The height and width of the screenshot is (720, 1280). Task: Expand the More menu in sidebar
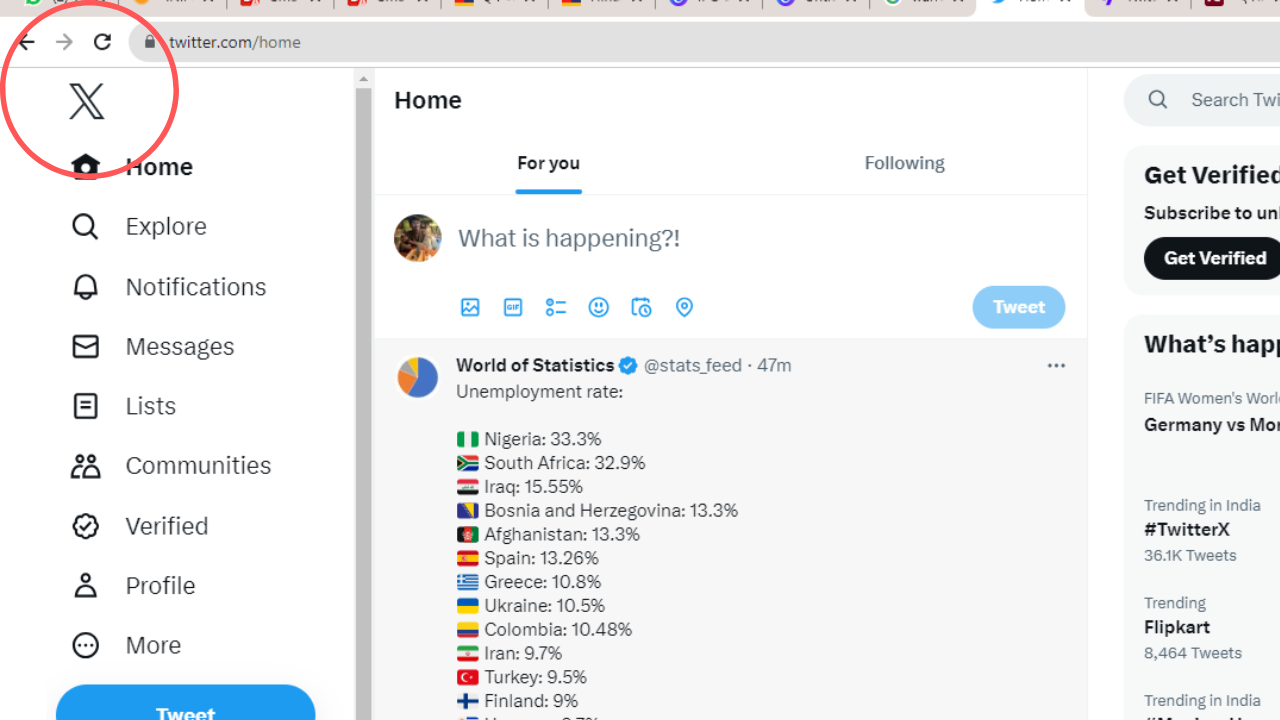coord(86,645)
